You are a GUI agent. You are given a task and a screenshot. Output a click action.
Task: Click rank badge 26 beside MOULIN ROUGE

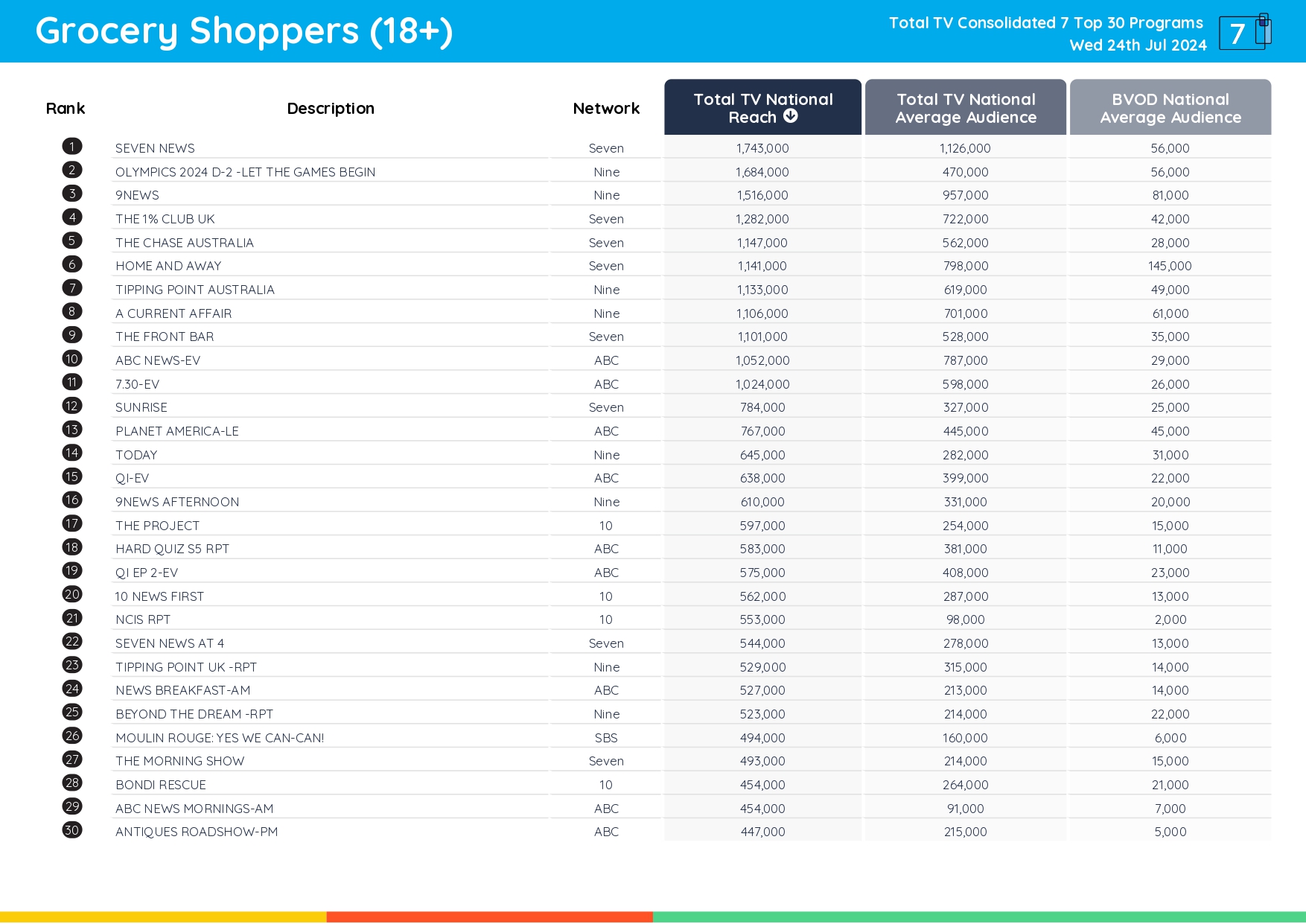pyautogui.click(x=71, y=736)
